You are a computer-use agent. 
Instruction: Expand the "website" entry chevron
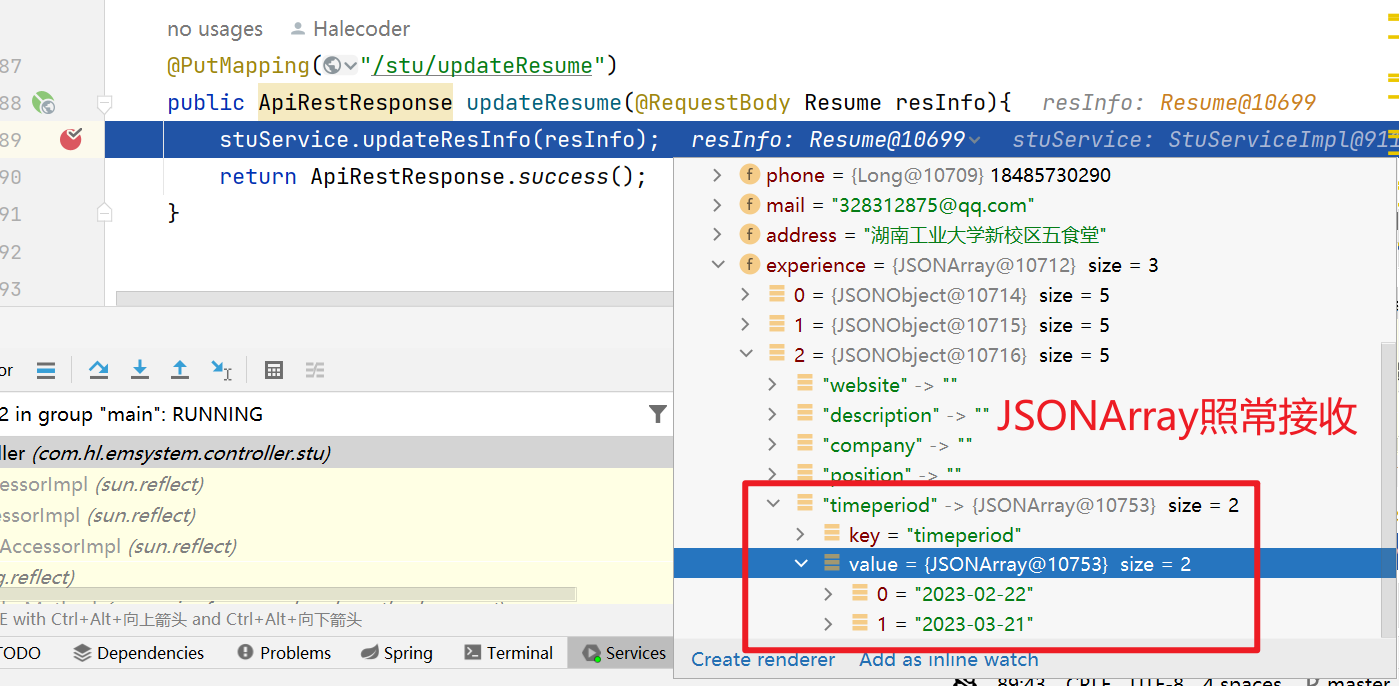coord(773,385)
